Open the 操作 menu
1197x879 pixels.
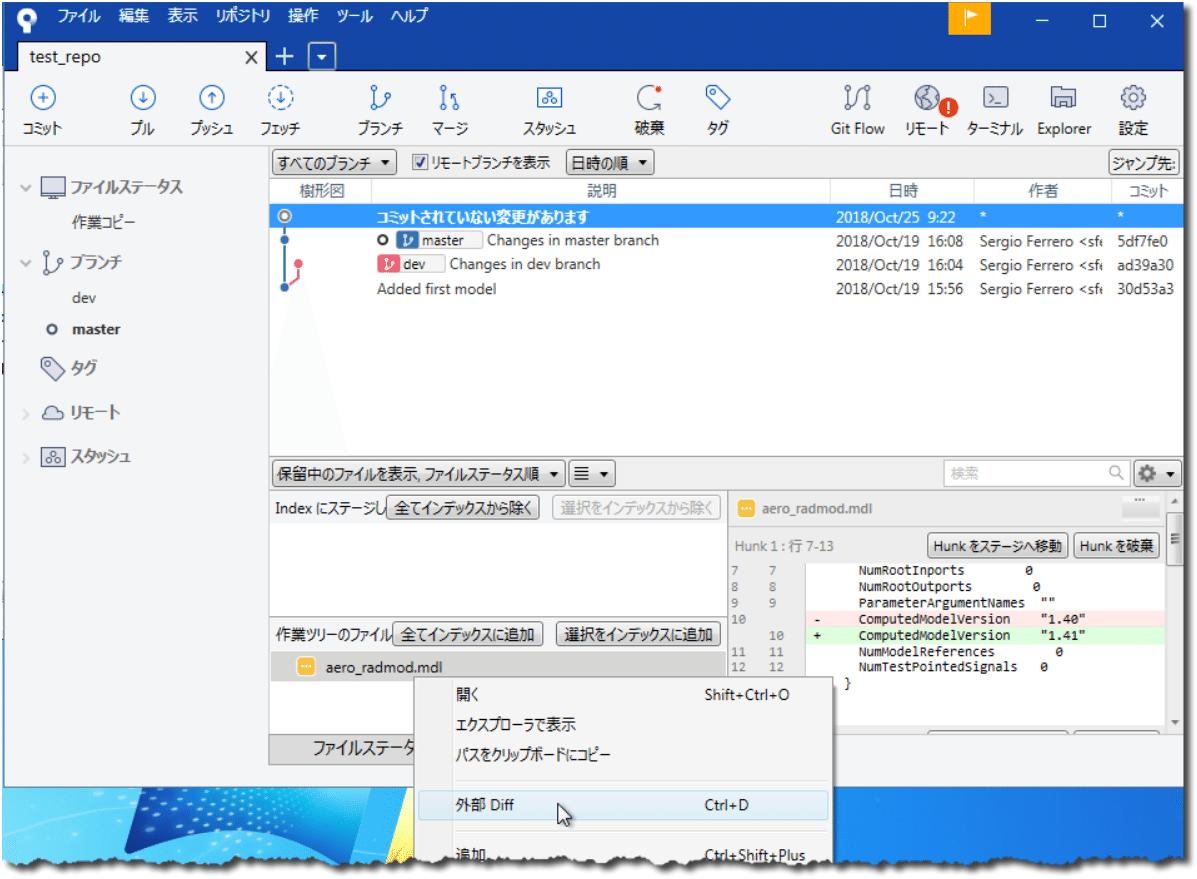(x=303, y=16)
